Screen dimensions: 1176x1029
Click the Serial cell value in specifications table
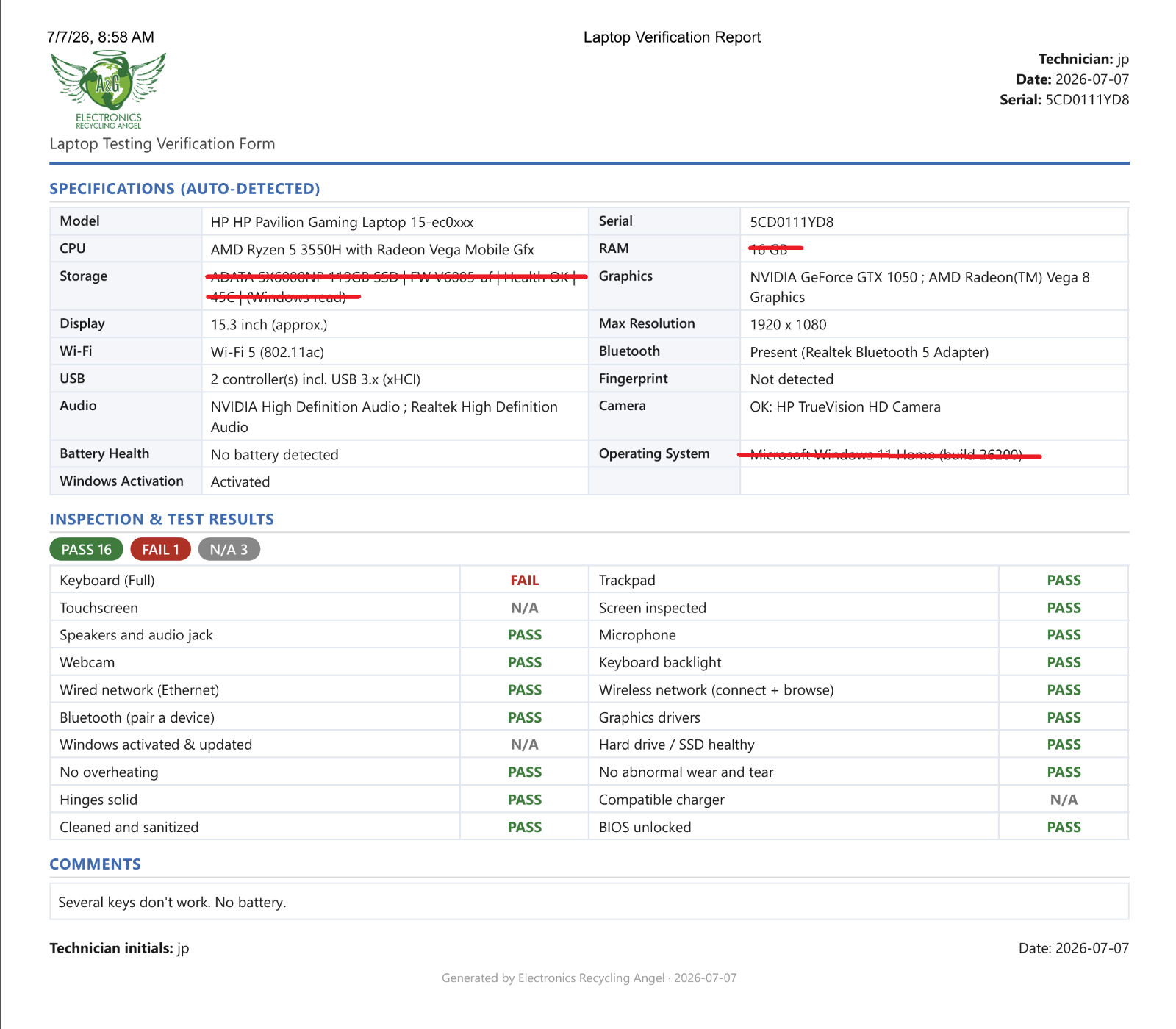click(x=792, y=222)
